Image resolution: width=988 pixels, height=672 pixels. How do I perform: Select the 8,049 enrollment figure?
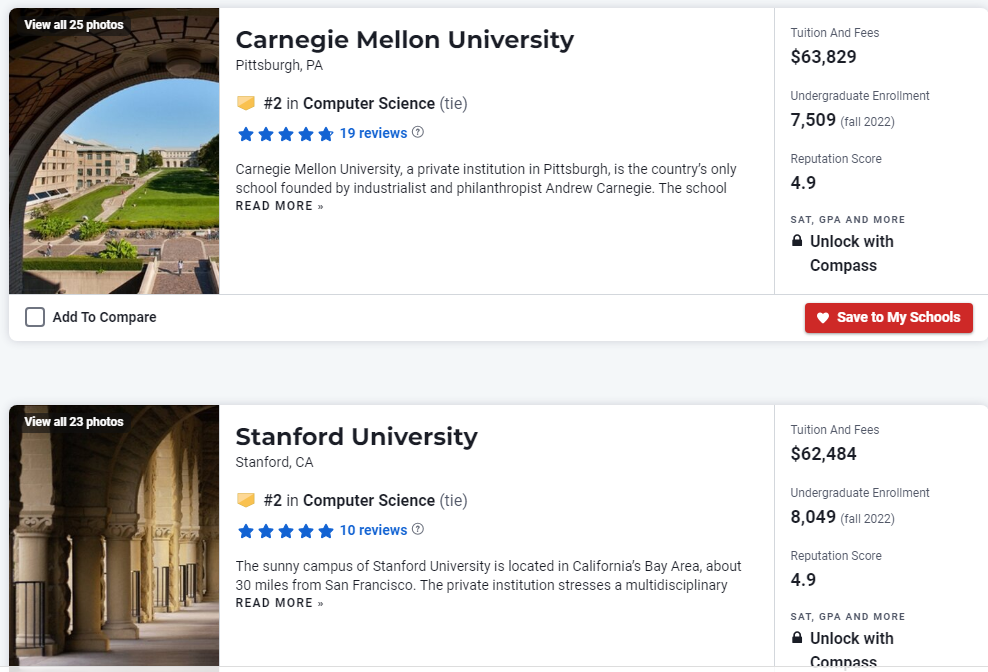pos(813,517)
